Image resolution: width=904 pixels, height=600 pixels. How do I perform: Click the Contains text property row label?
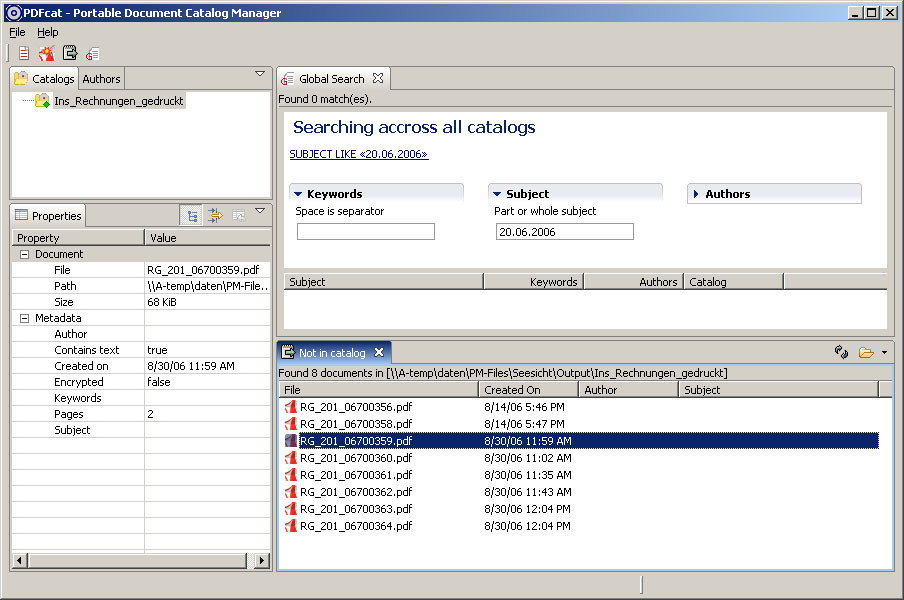(86, 350)
